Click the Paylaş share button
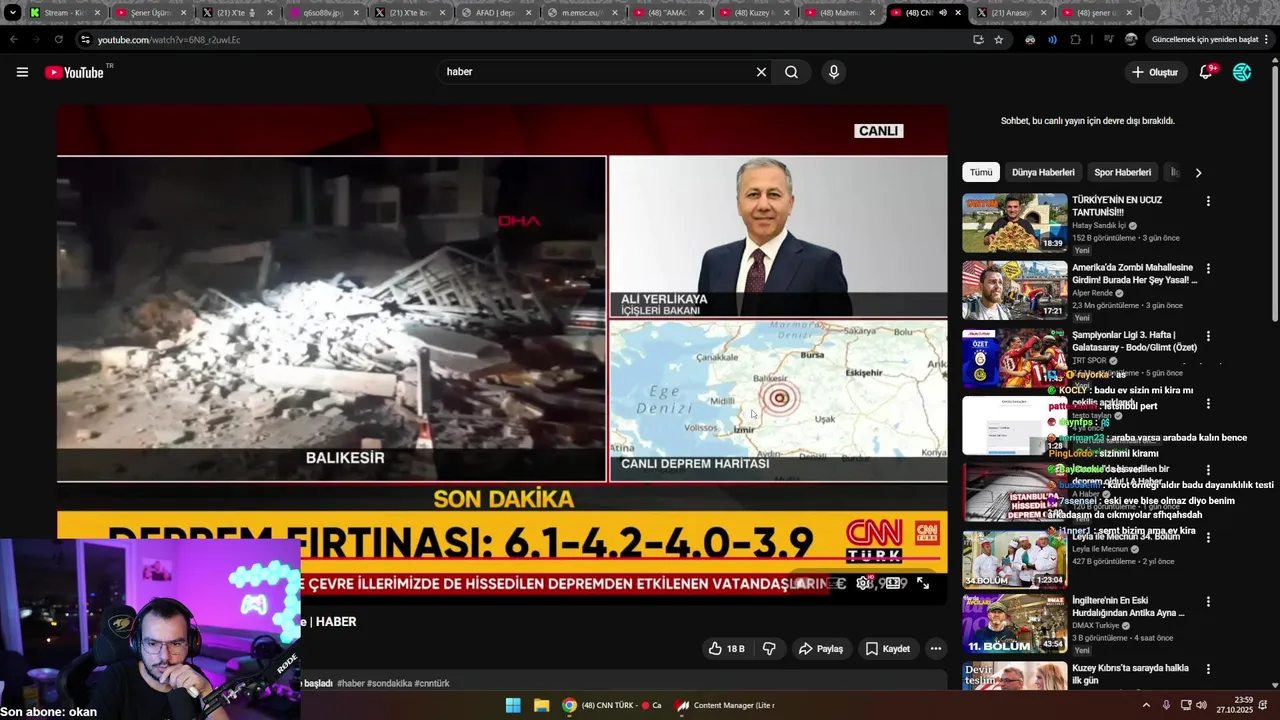Image resolution: width=1280 pixels, height=720 pixels. tap(821, 649)
